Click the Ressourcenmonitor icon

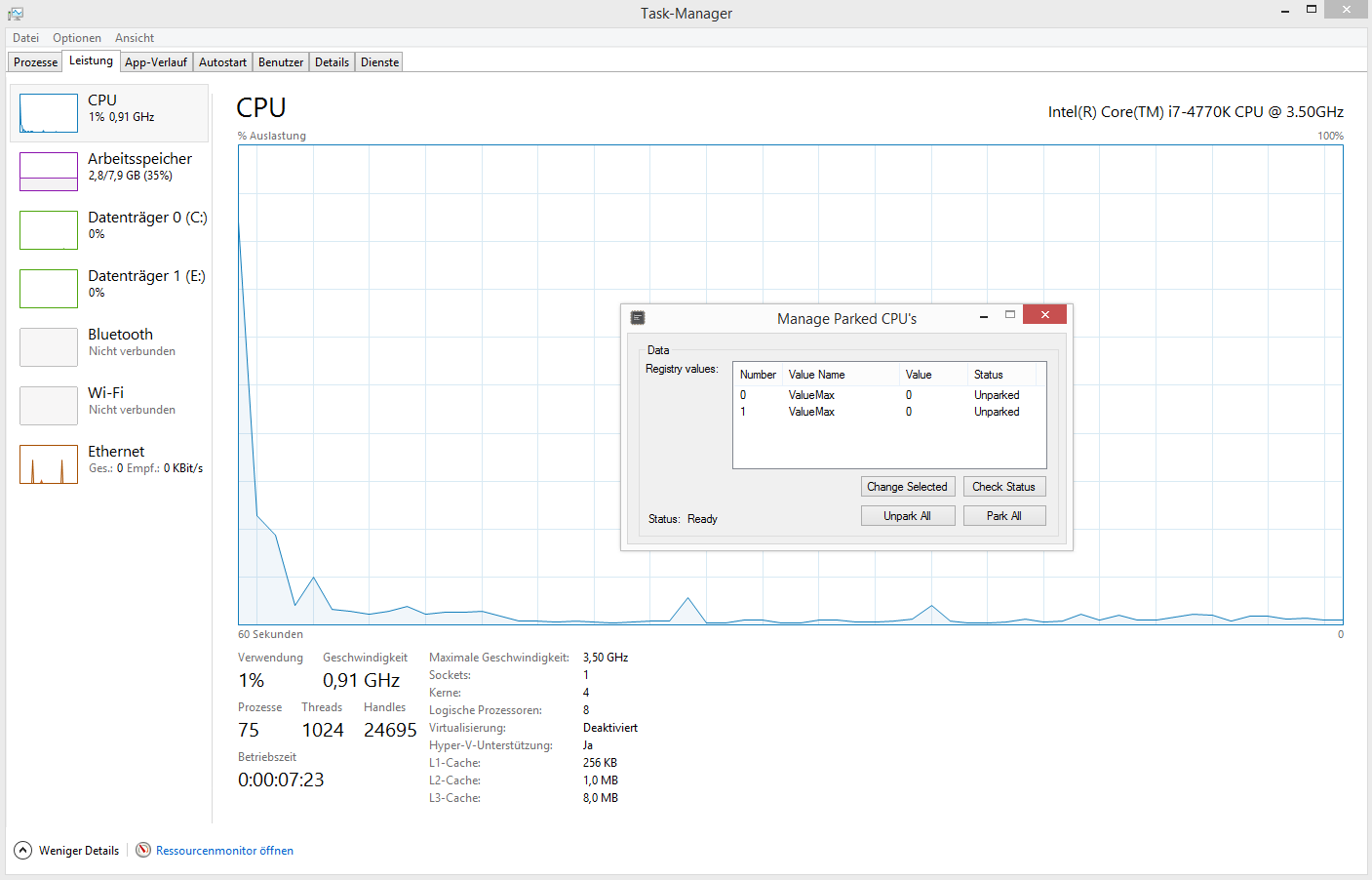143,850
